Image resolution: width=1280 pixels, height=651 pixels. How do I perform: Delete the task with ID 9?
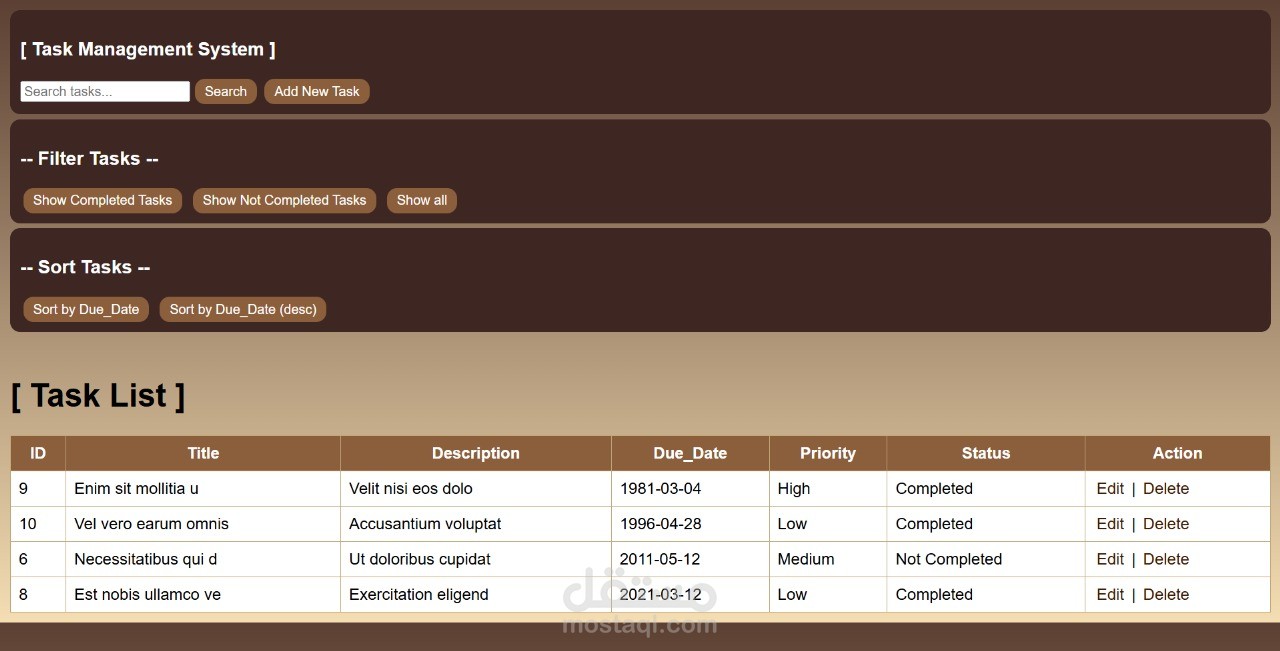[1166, 488]
